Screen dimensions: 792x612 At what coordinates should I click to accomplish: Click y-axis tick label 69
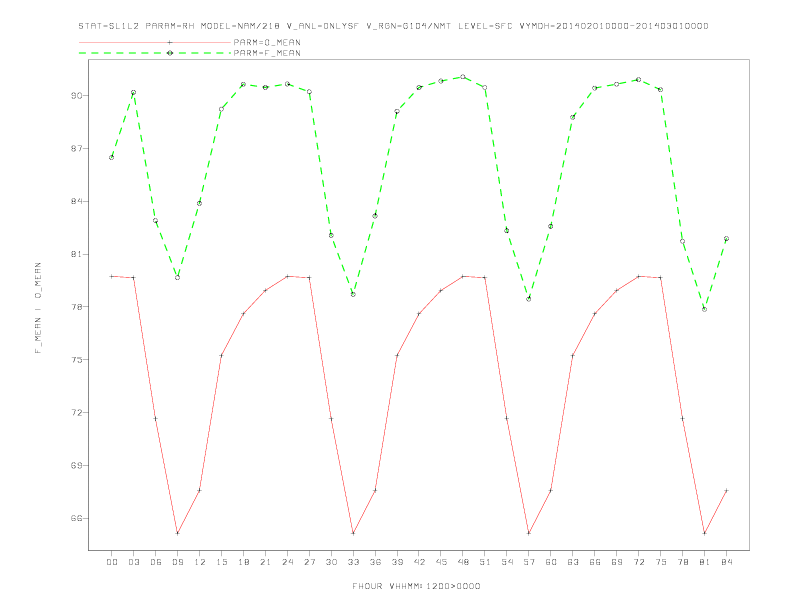[77, 465]
